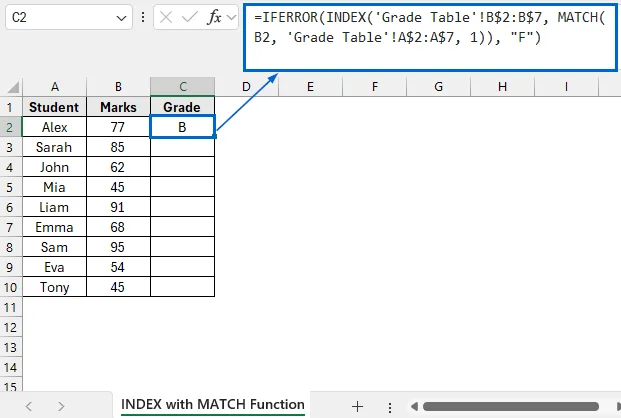621x418 pixels.
Task: Click horizontal scrollbar left arrow
Action: tap(414, 407)
